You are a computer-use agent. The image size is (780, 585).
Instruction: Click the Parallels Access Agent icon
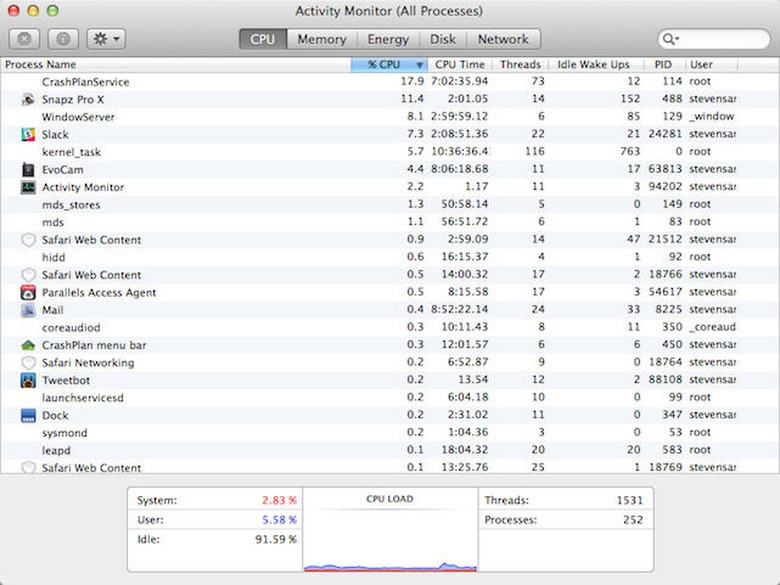28,292
